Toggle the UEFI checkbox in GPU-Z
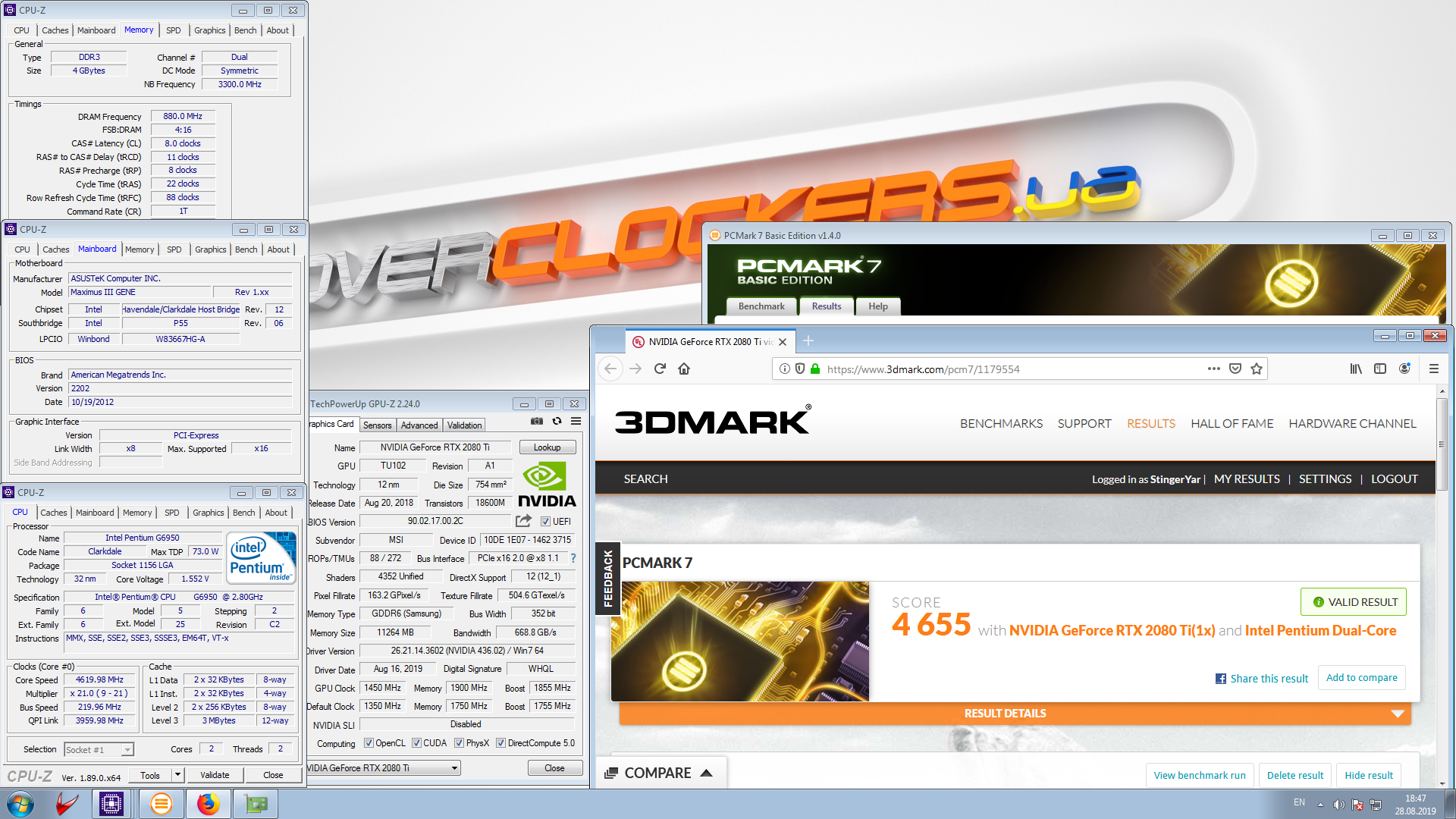Viewport: 1456px width, 819px height. point(545,522)
